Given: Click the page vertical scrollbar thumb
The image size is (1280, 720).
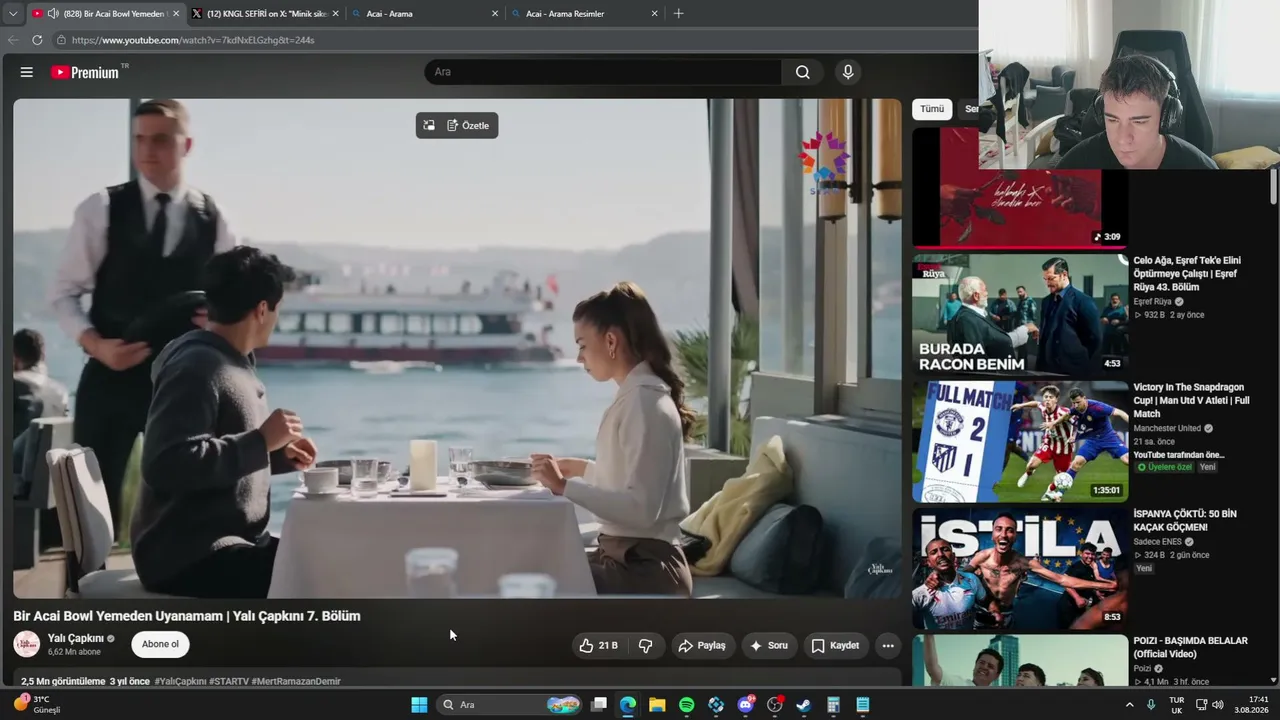Looking at the screenshot, I should tap(1273, 185).
